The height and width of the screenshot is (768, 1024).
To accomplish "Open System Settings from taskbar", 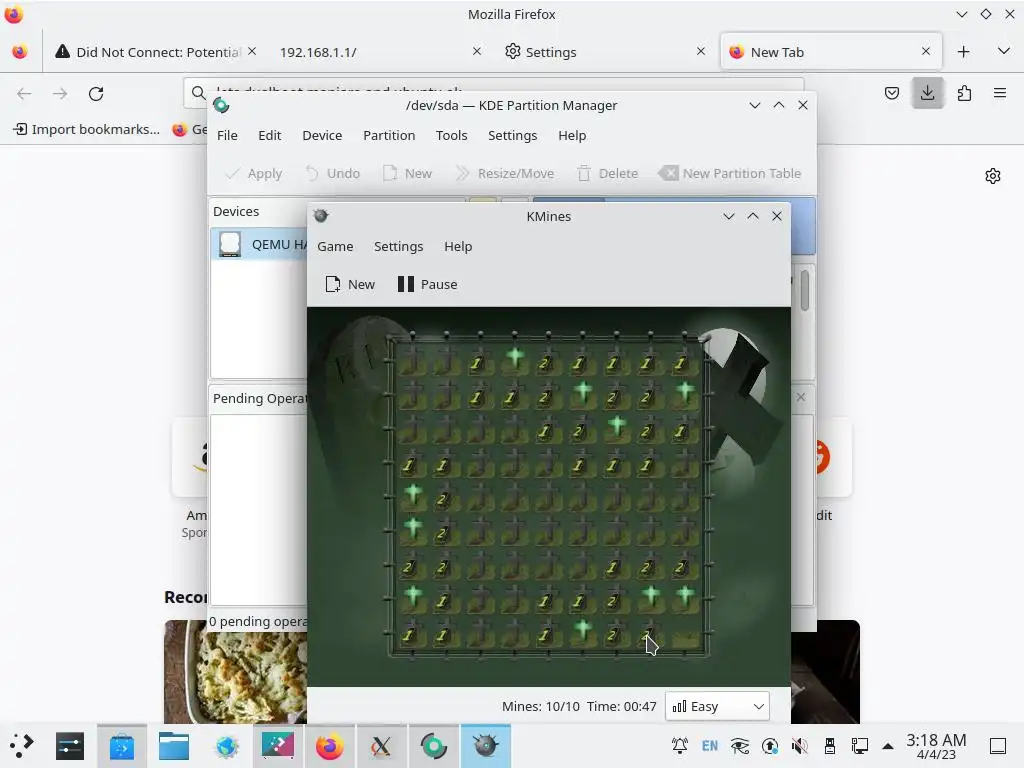I will click(70, 746).
